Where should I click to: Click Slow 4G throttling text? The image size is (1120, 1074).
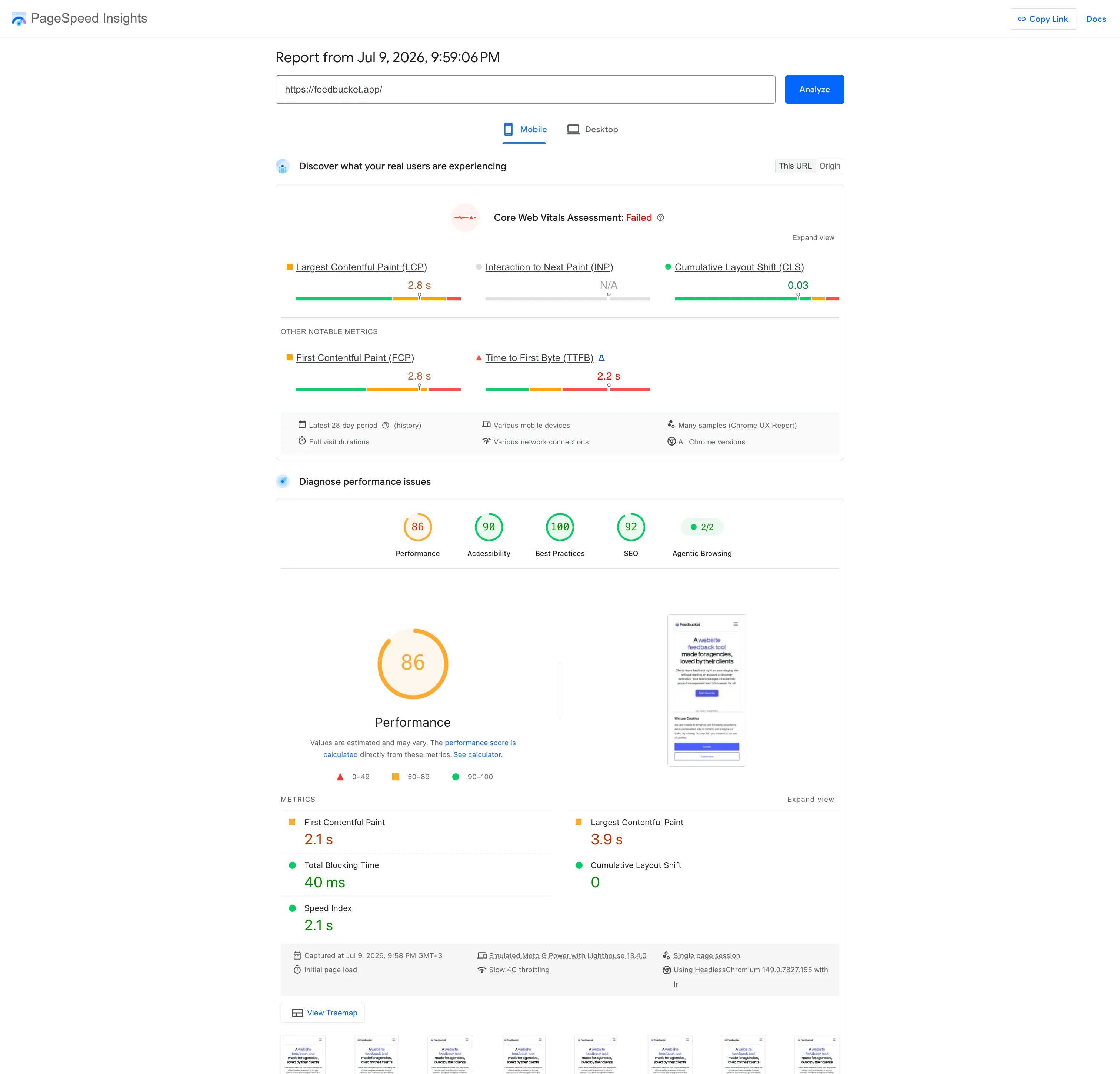pyautogui.click(x=519, y=970)
